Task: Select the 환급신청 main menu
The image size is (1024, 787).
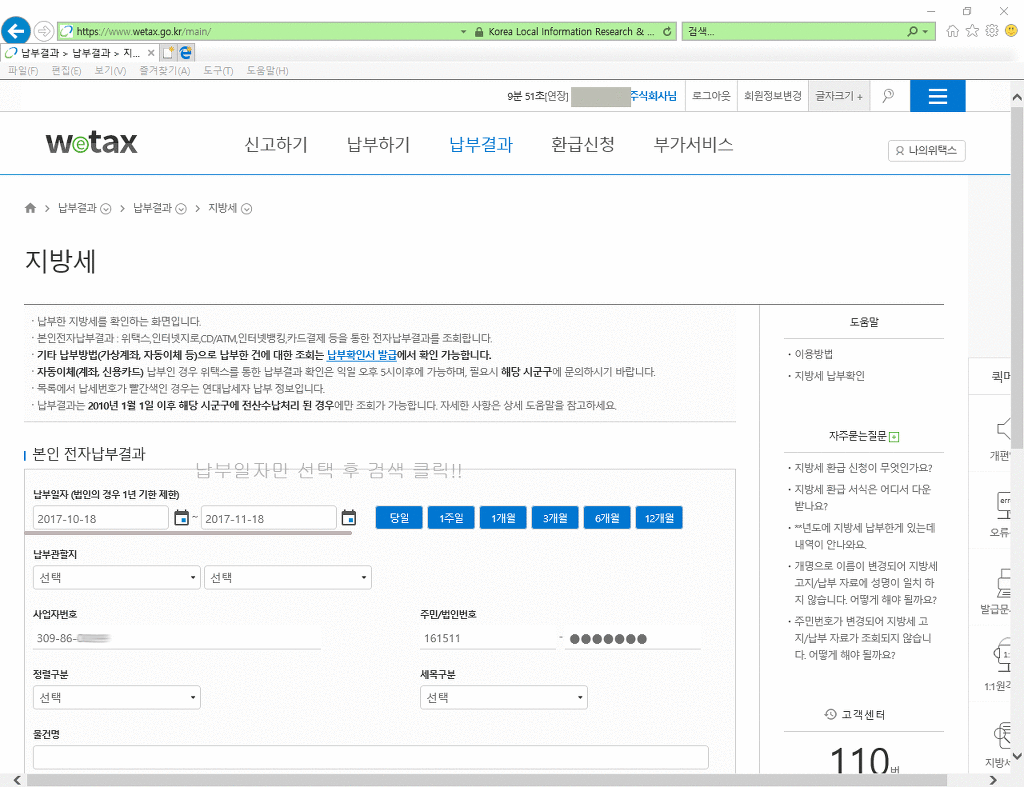Action: (x=583, y=145)
